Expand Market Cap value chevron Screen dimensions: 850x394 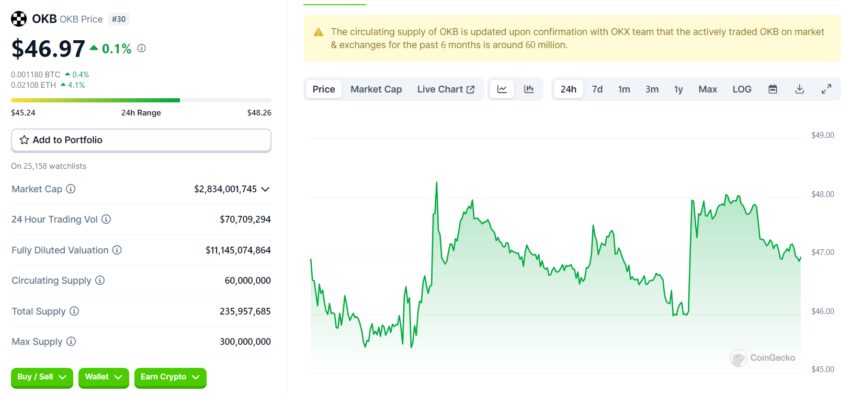(x=265, y=189)
